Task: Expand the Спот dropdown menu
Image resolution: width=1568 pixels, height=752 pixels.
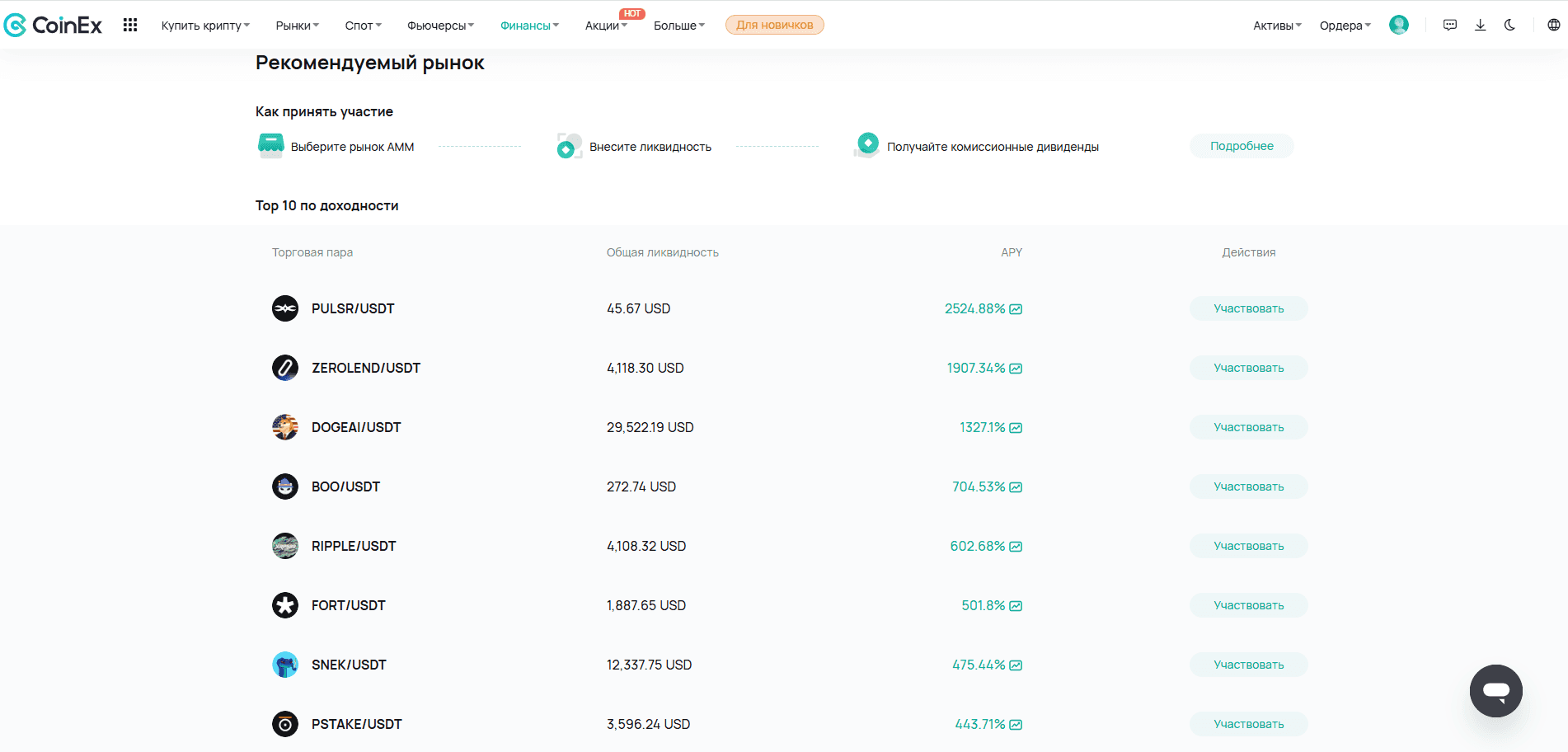Action: tap(364, 26)
